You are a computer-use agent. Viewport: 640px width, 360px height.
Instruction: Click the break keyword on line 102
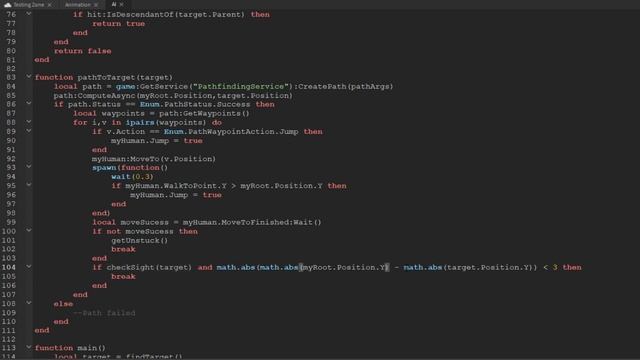123,249
